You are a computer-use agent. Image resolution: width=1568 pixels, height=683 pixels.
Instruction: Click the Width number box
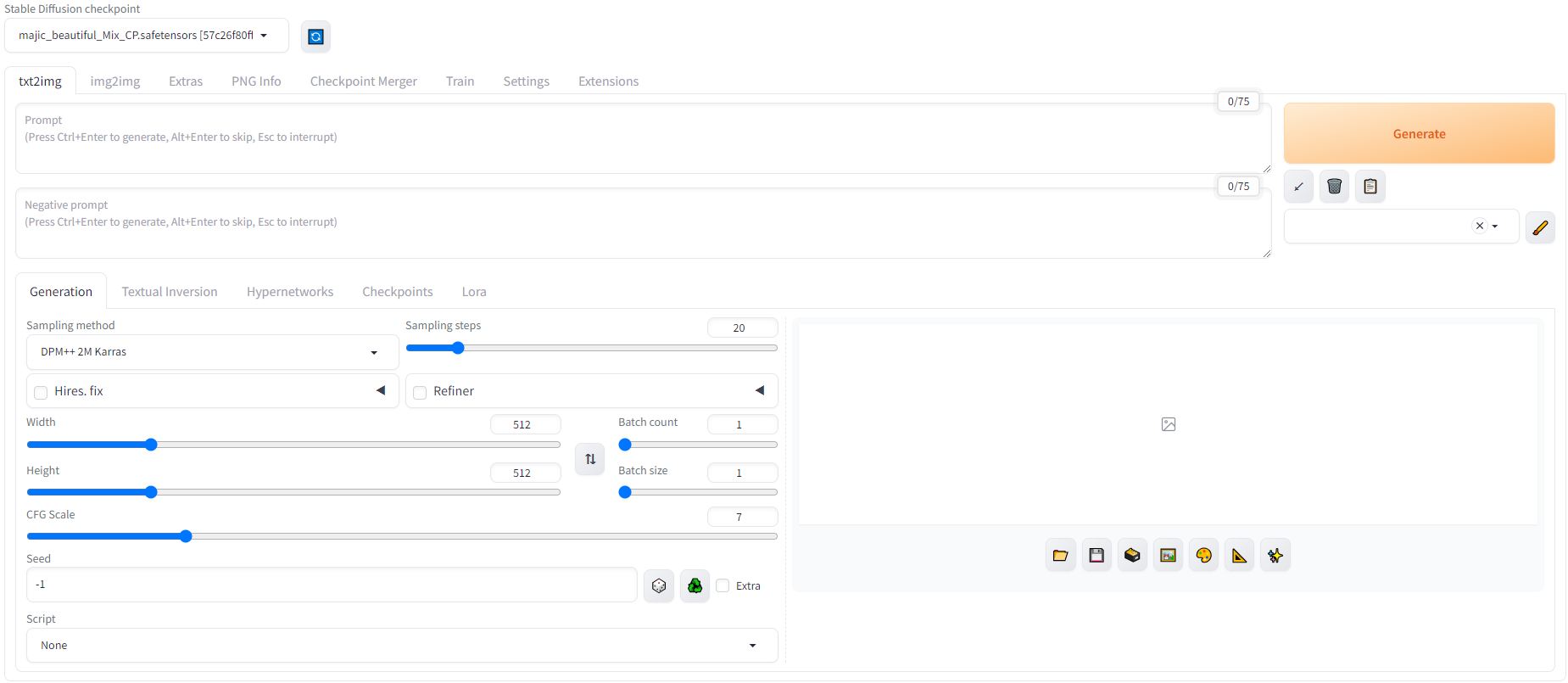pos(525,424)
